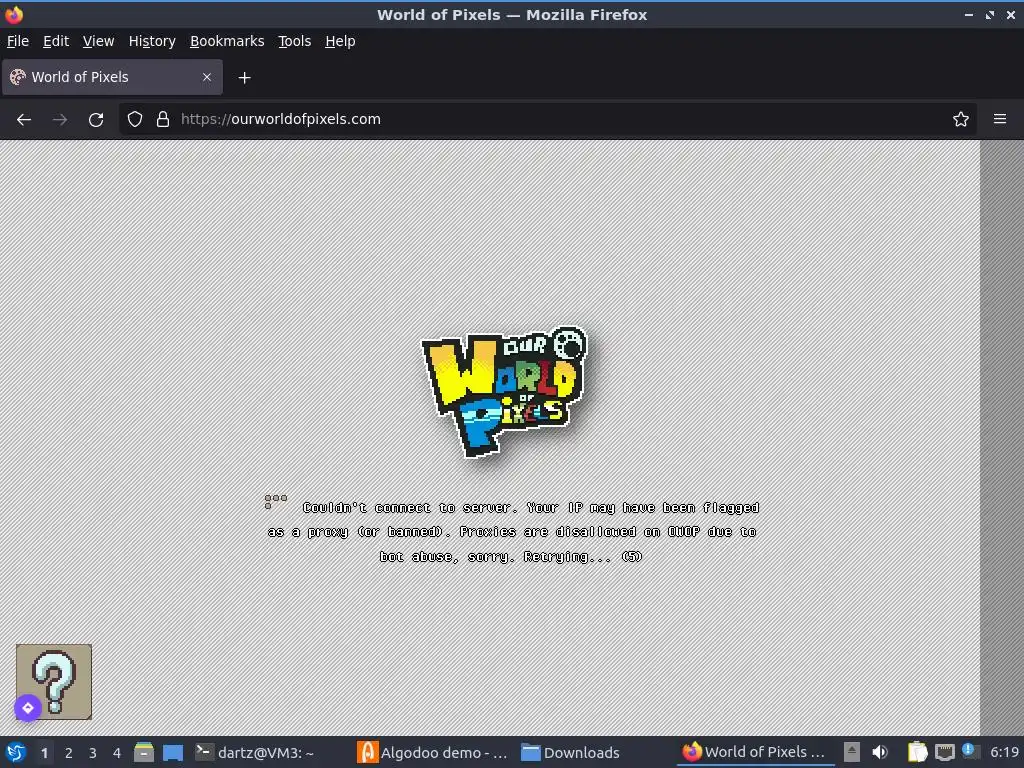Click the network tray icon
The height and width of the screenshot is (768, 1024).
click(x=945, y=752)
